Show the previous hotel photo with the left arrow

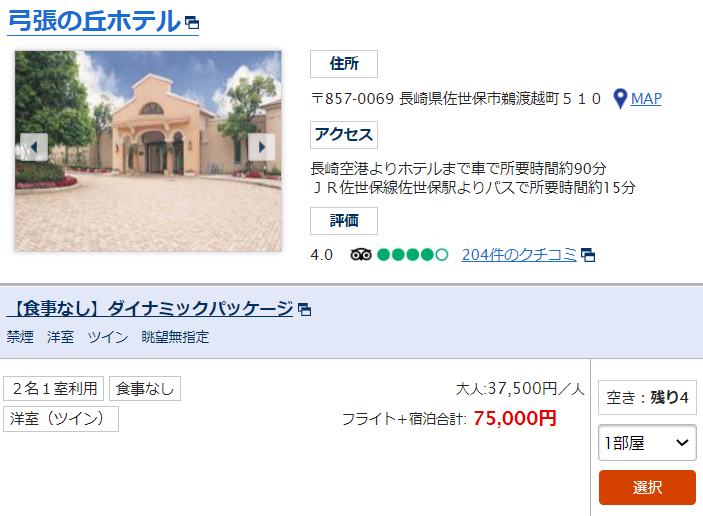tap(34, 147)
